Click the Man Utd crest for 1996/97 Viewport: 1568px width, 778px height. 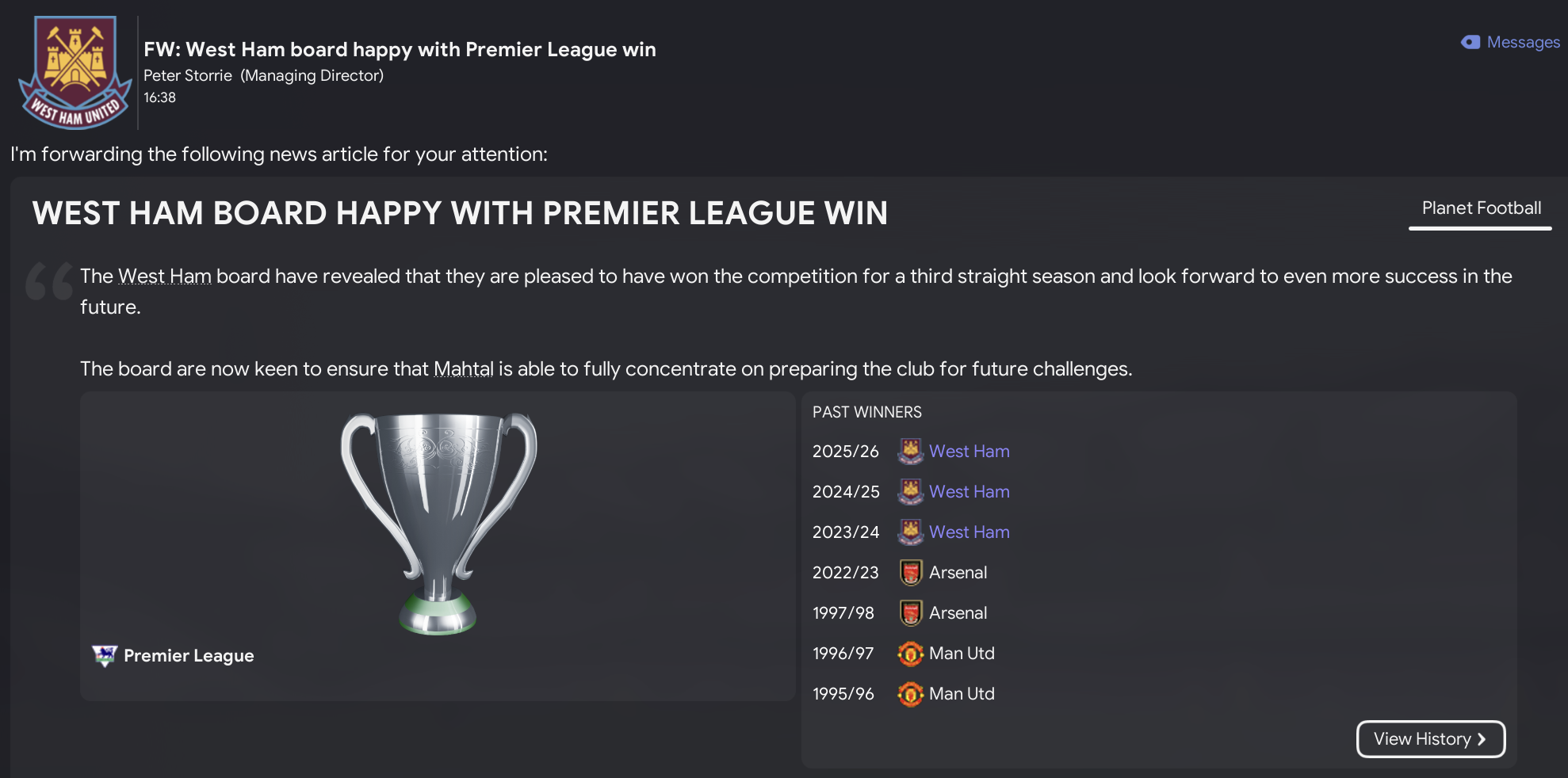pyautogui.click(x=911, y=654)
